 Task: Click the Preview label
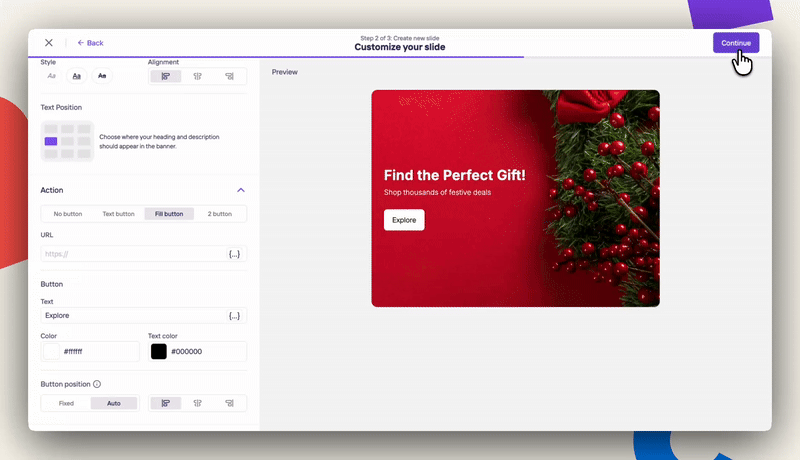pos(285,72)
